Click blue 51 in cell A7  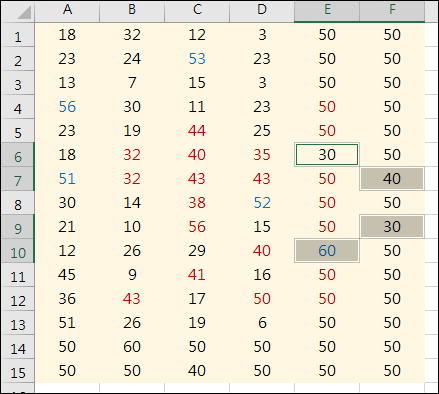point(67,179)
